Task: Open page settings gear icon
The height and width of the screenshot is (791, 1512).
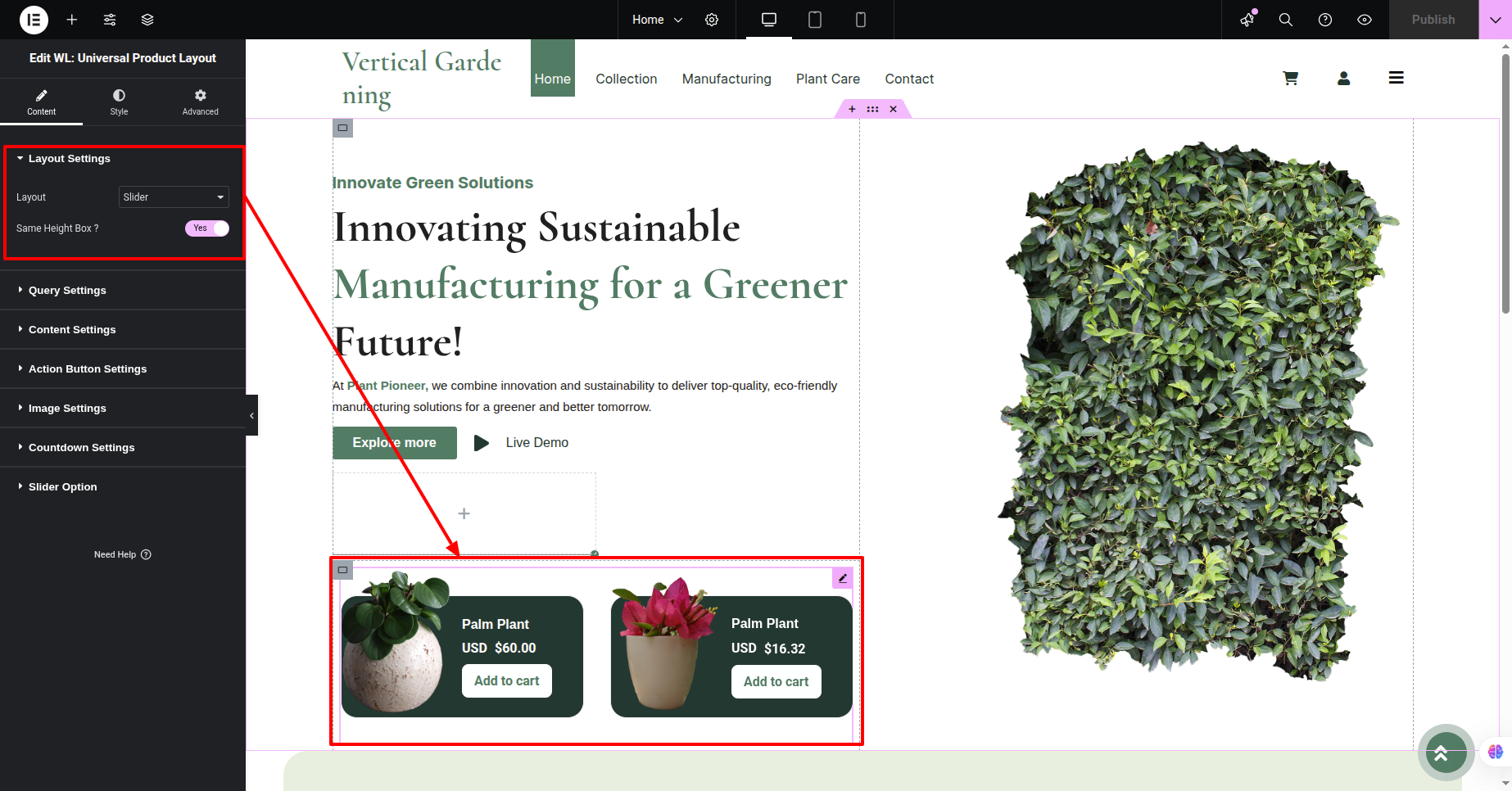Action: tap(712, 20)
